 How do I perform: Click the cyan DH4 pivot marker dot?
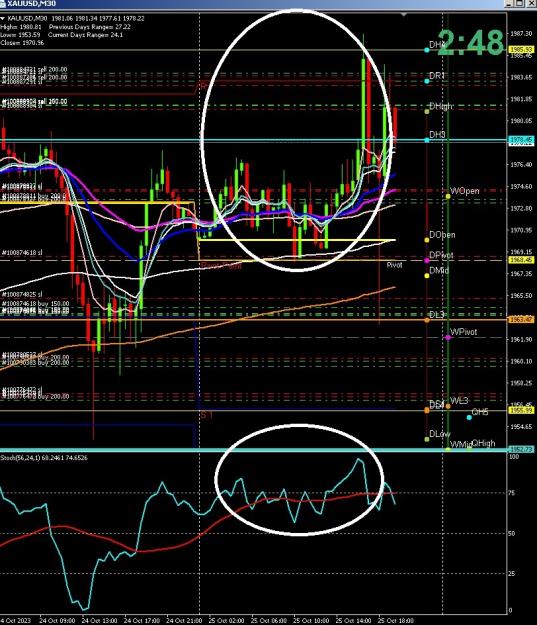tap(427, 50)
